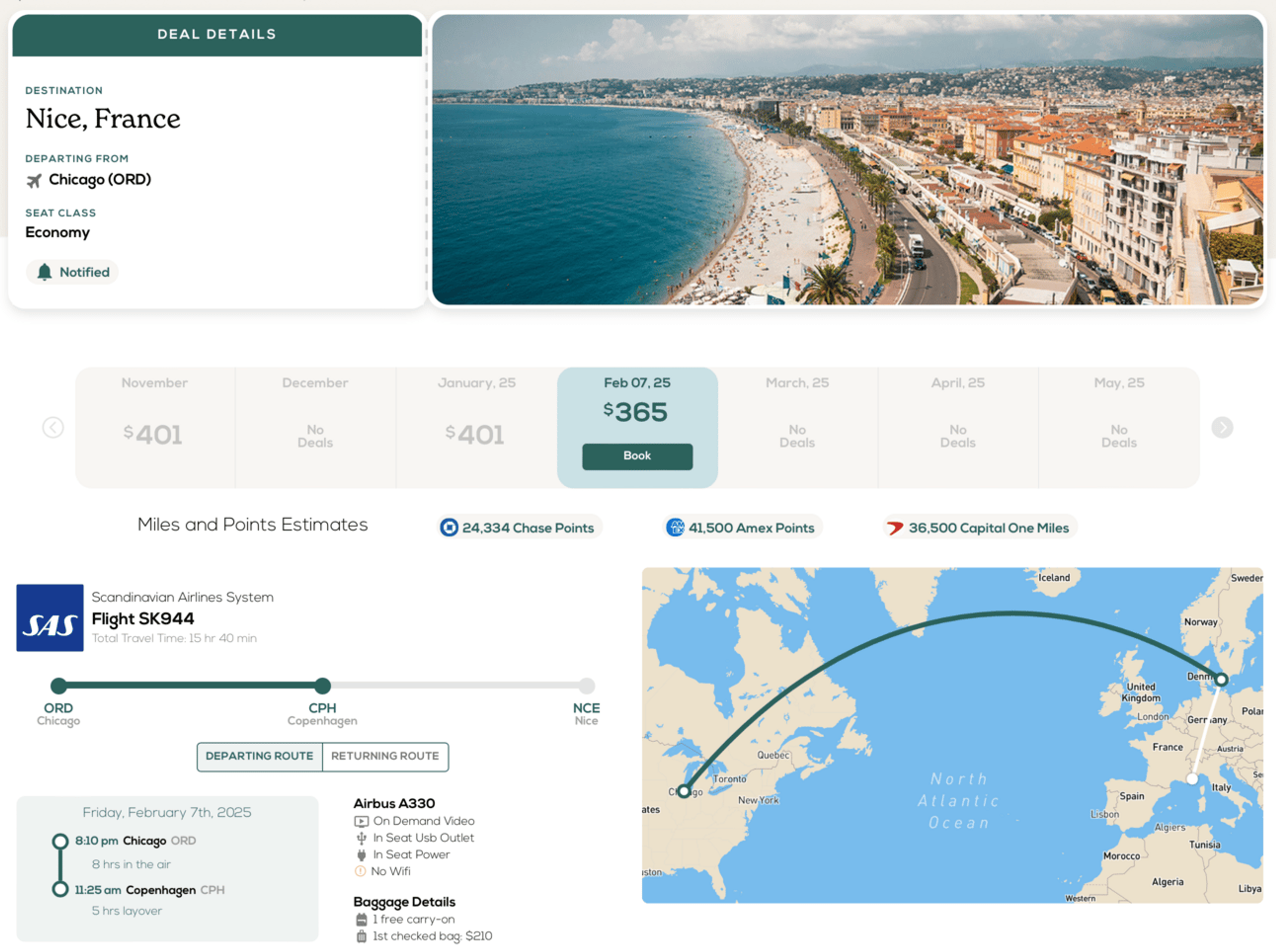Select the May, 25 month cell
The image size is (1276, 952).
click(x=1119, y=428)
